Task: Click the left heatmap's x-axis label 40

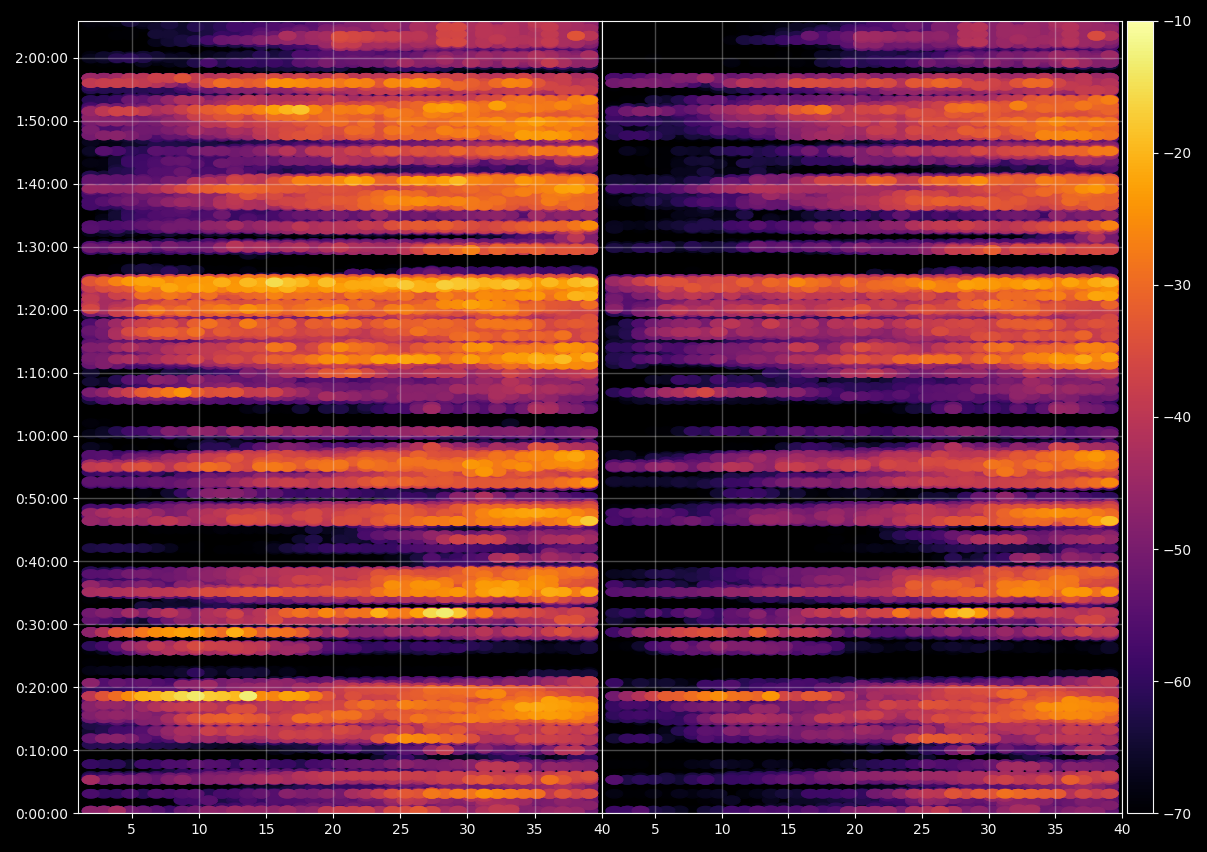Action: 601,830
